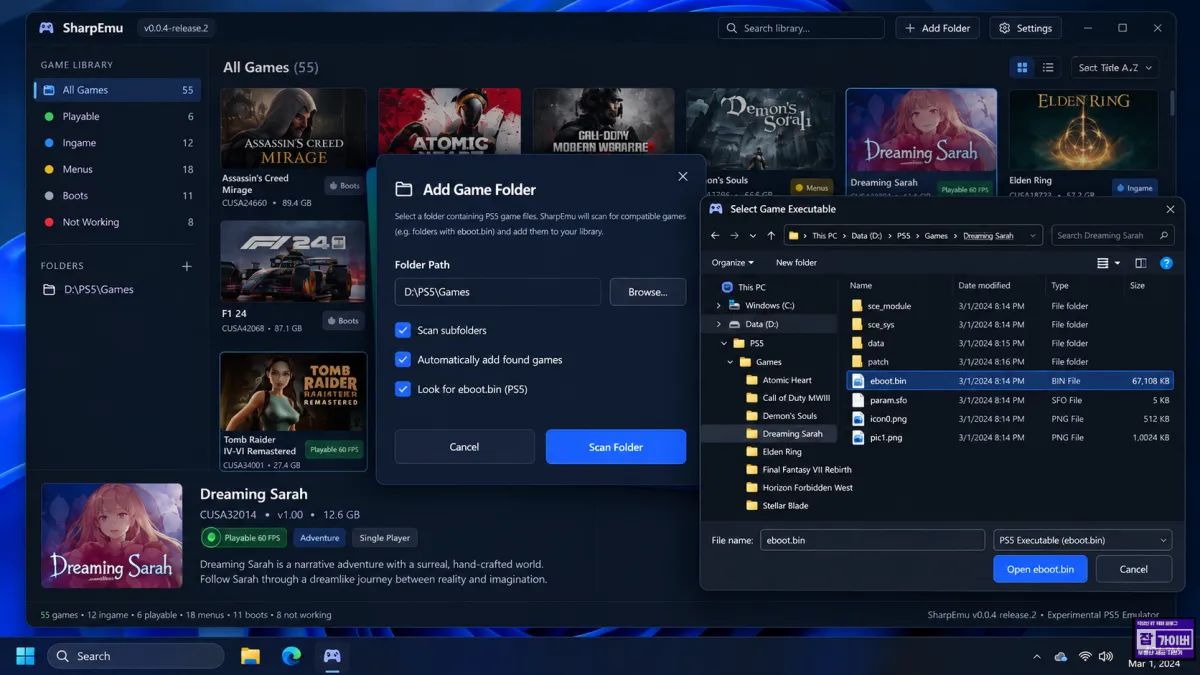Expand the address bar history dropdown
Image resolution: width=1200 pixels, height=675 pixels.
[1033, 236]
